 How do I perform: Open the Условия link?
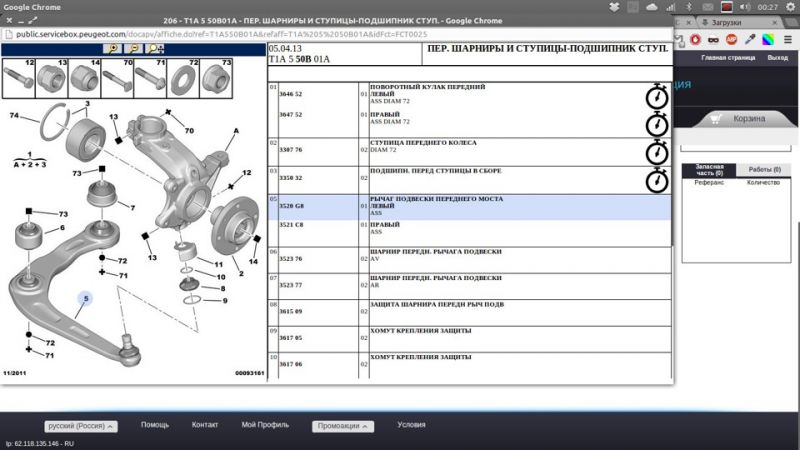(x=411, y=424)
